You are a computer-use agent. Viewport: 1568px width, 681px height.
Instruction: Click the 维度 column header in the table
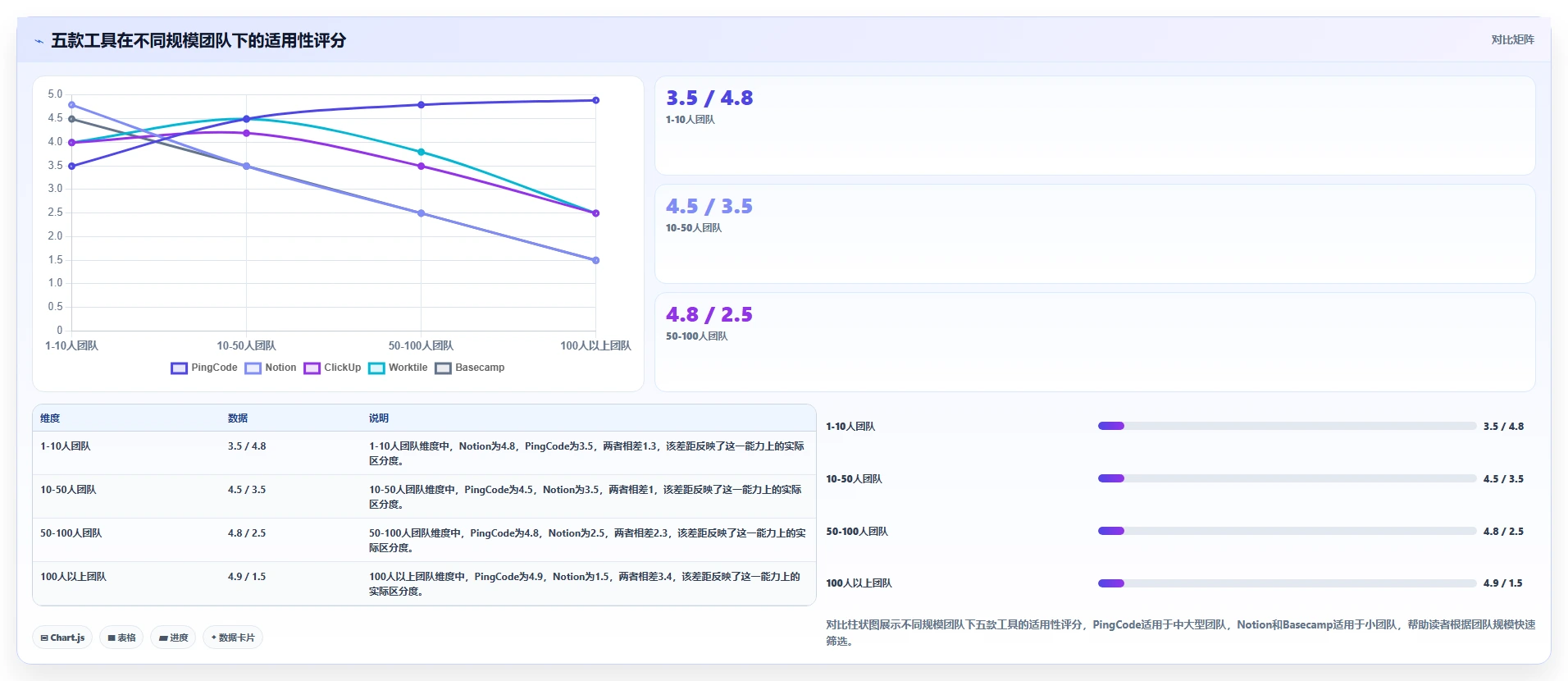pos(50,418)
